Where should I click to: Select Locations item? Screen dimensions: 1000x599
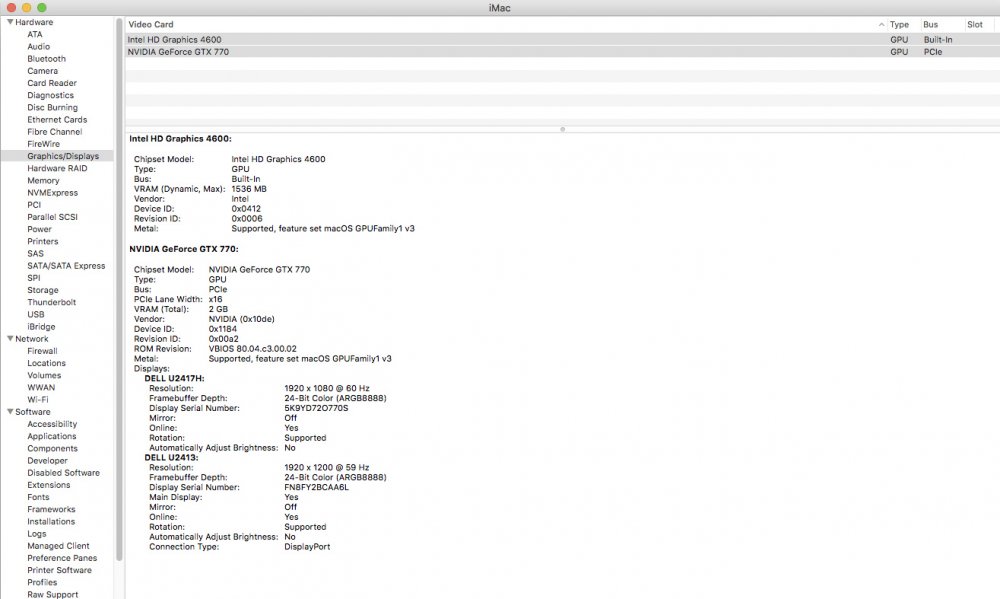click(x=47, y=363)
